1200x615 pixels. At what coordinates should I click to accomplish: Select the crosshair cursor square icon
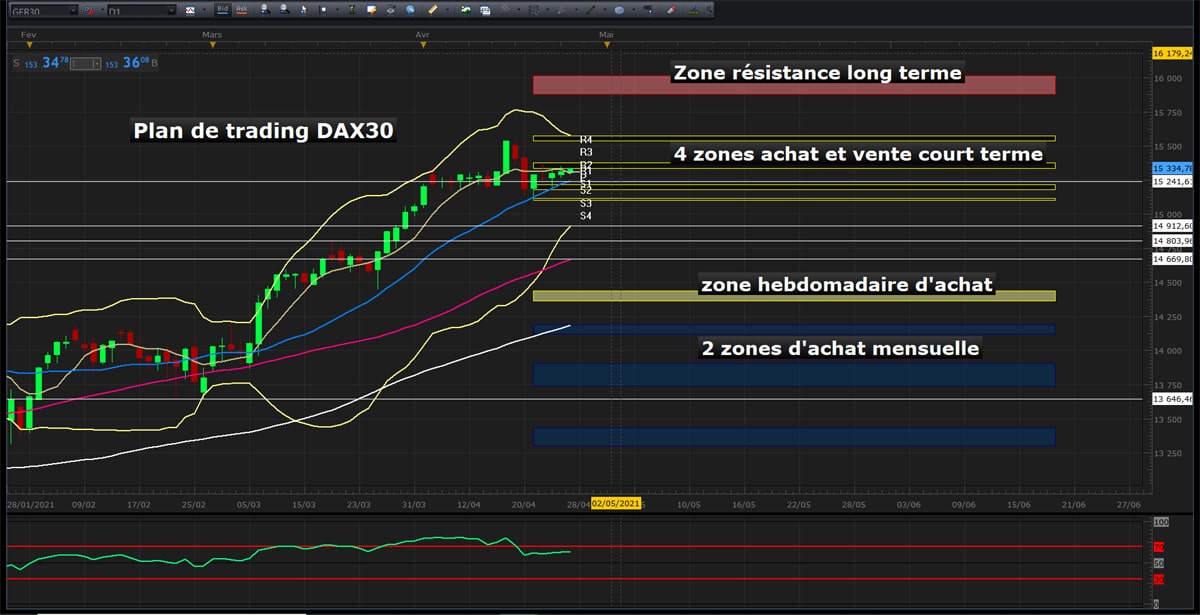coord(322,10)
